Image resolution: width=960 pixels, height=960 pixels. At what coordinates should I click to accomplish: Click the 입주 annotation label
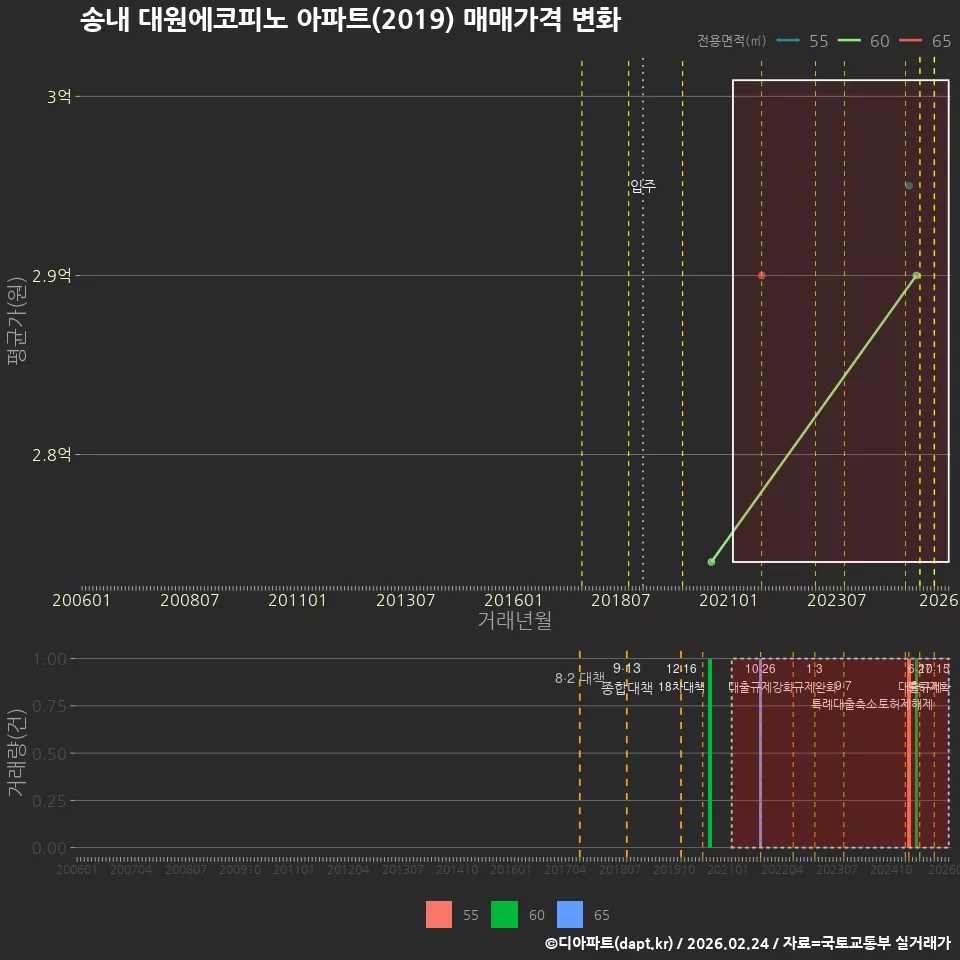pyautogui.click(x=643, y=186)
